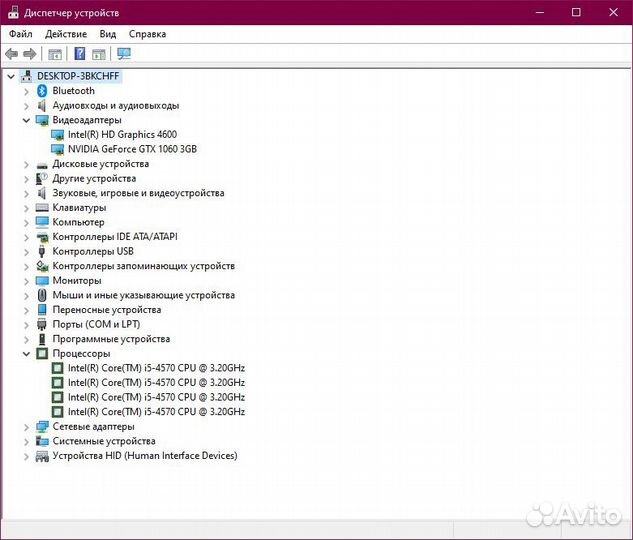The width and height of the screenshot is (633, 540).
Task: Click the Другие устройства unknown device icon
Action: pyautogui.click(x=42, y=178)
